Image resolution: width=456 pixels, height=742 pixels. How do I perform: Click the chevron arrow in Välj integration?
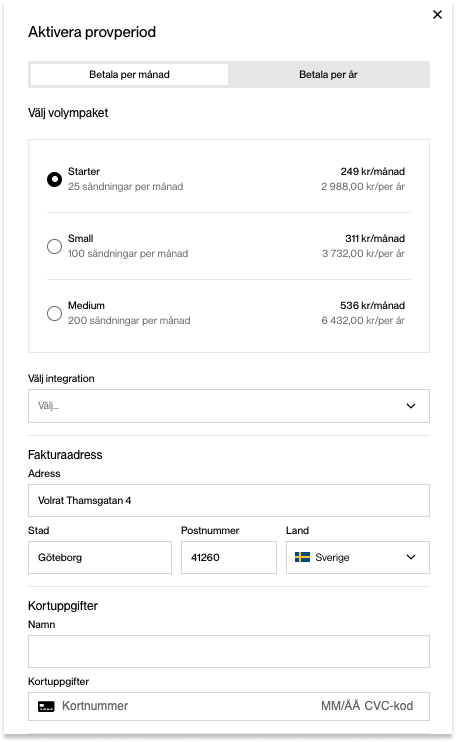[x=411, y=406]
